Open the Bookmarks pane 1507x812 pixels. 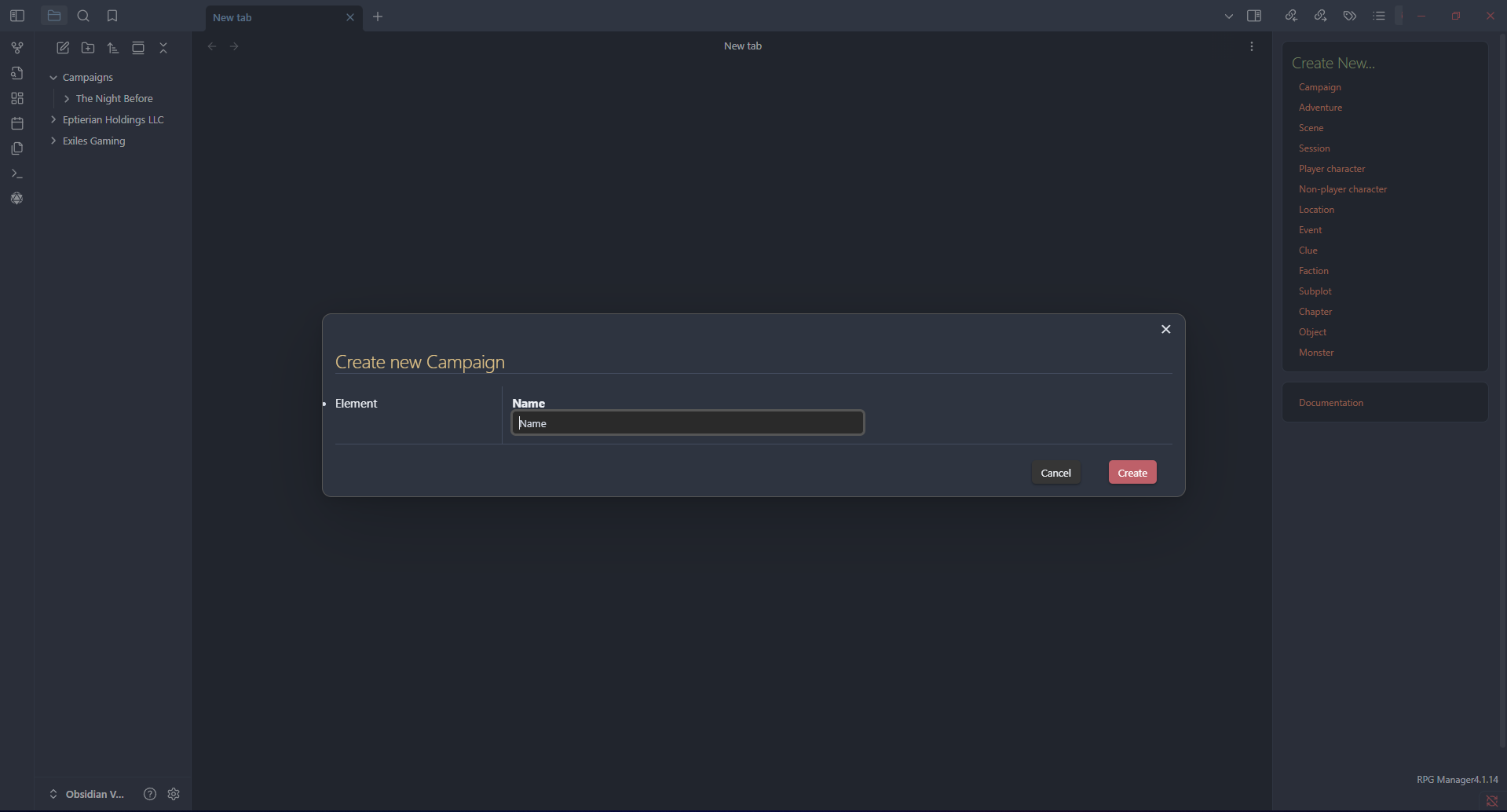tap(112, 16)
